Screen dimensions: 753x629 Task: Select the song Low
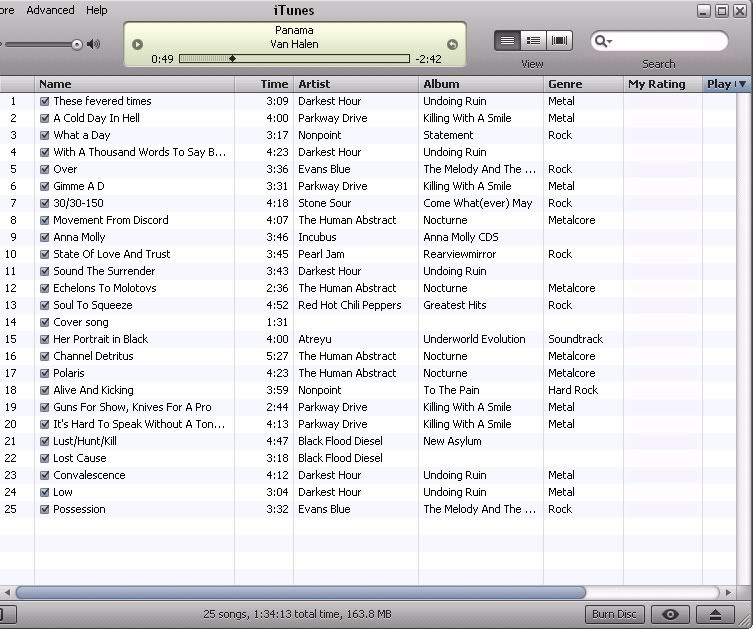[x=63, y=492]
